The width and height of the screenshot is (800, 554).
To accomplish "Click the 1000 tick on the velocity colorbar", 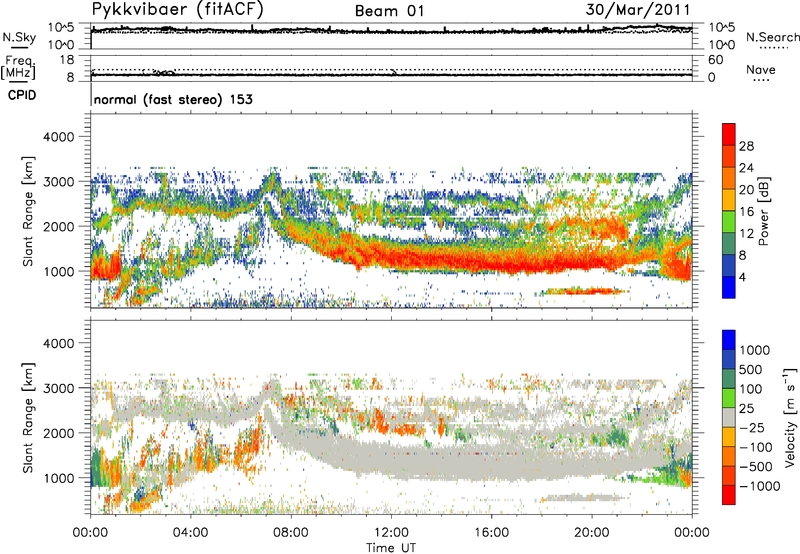I will (755, 350).
